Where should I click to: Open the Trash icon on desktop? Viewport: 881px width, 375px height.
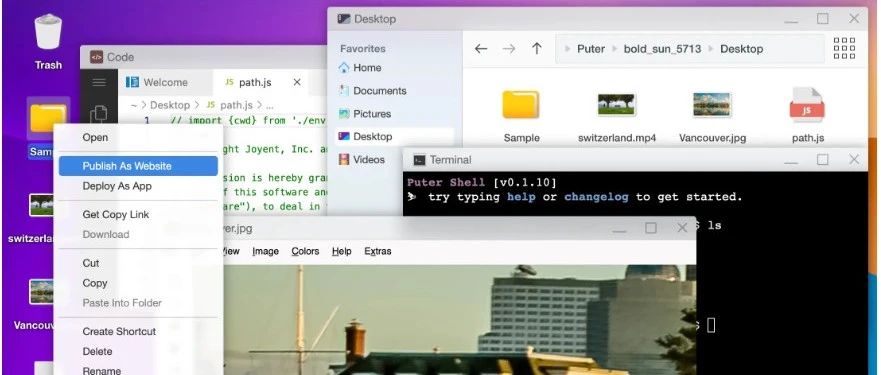point(48,32)
